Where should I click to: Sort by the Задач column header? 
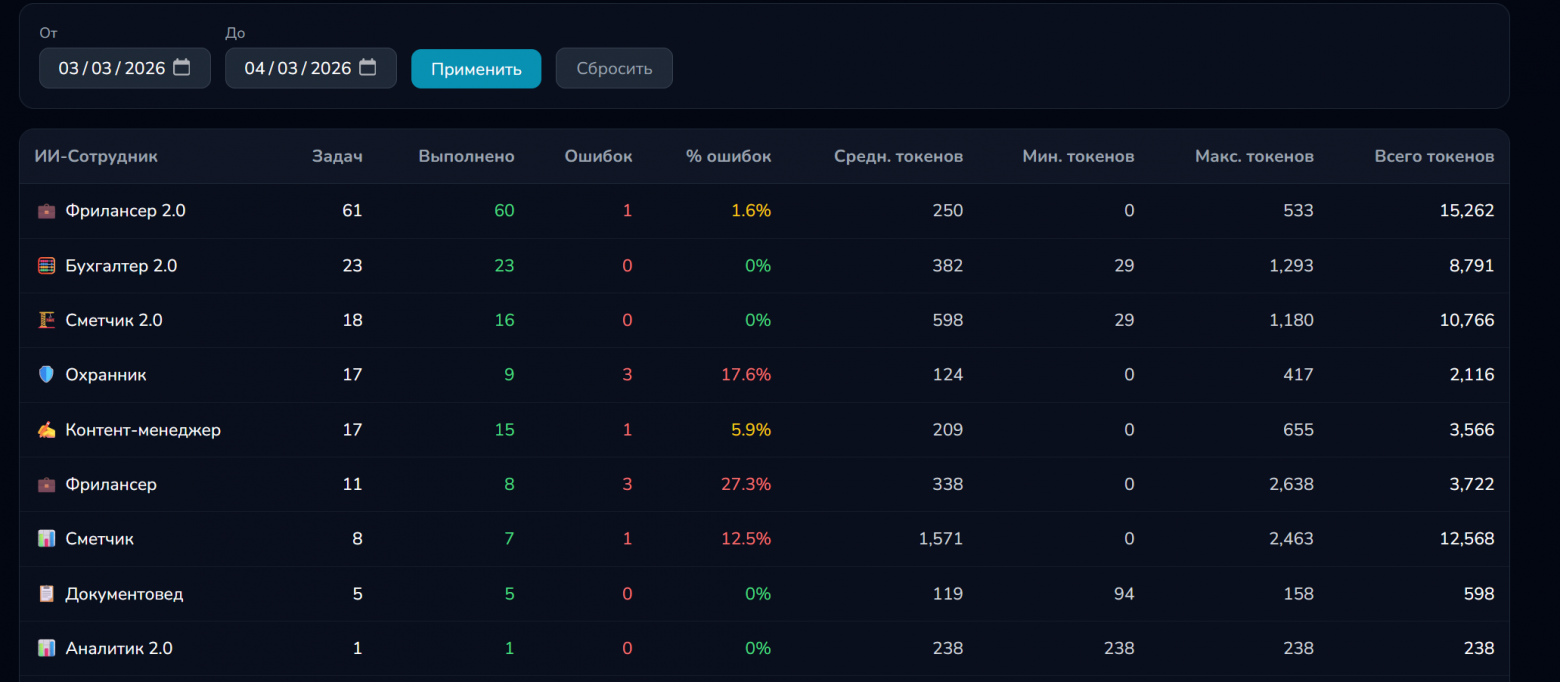pos(337,156)
